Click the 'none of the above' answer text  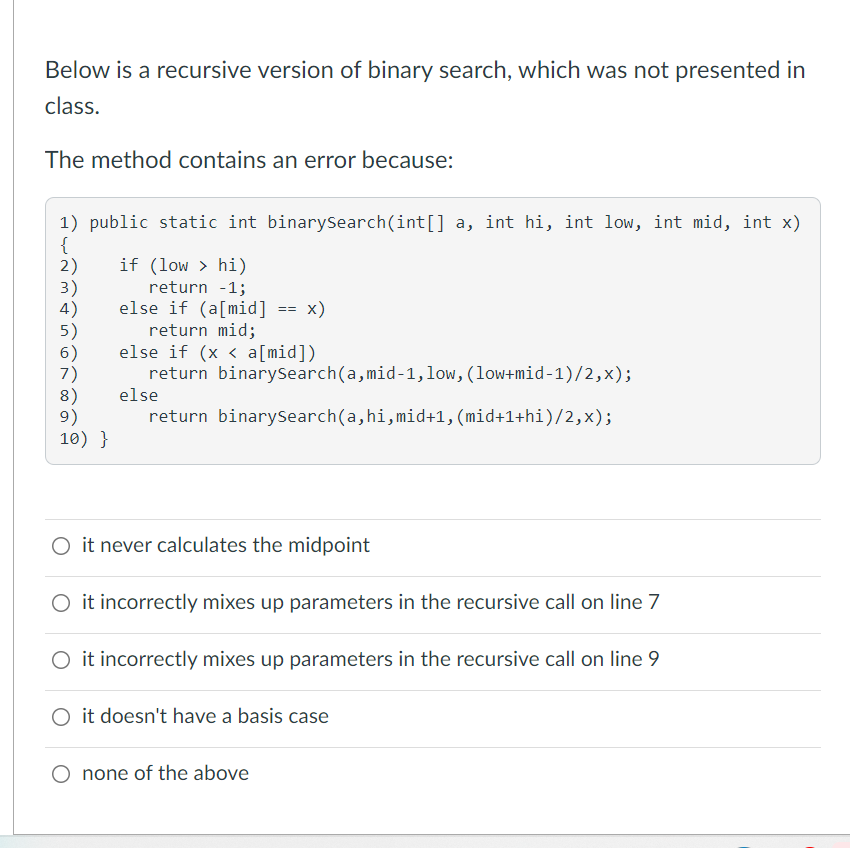pyautogui.click(x=165, y=773)
